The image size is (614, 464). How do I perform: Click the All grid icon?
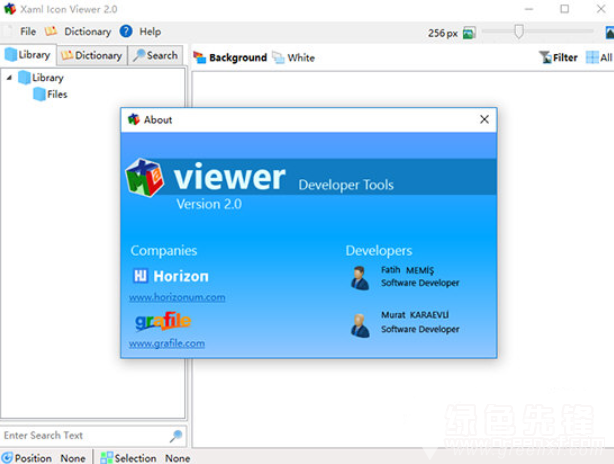tap(592, 58)
